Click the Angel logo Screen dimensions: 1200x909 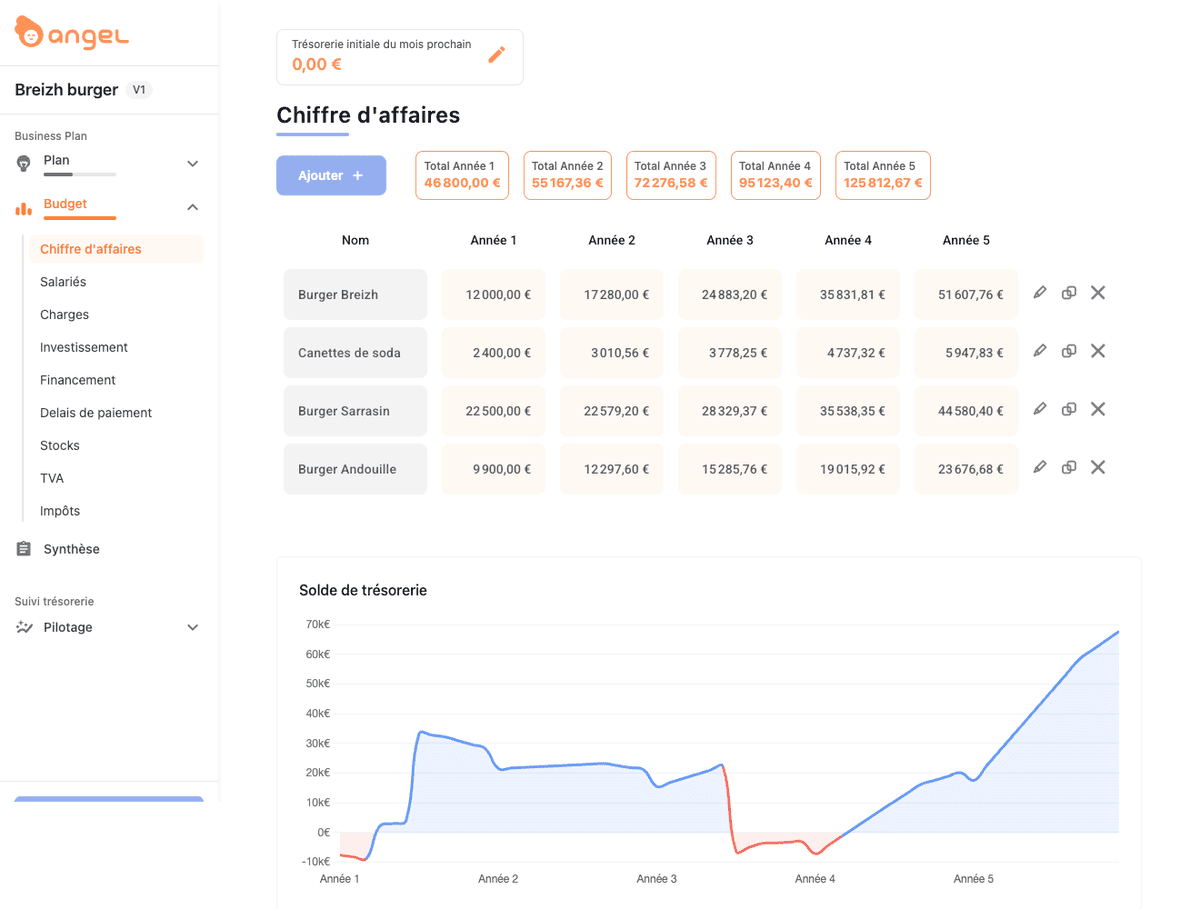(x=72, y=33)
